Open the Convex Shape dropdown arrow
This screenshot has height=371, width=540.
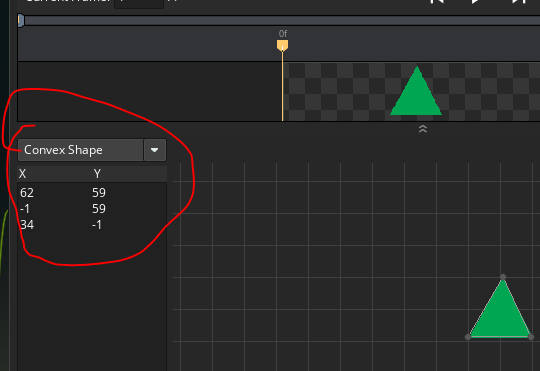155,150
